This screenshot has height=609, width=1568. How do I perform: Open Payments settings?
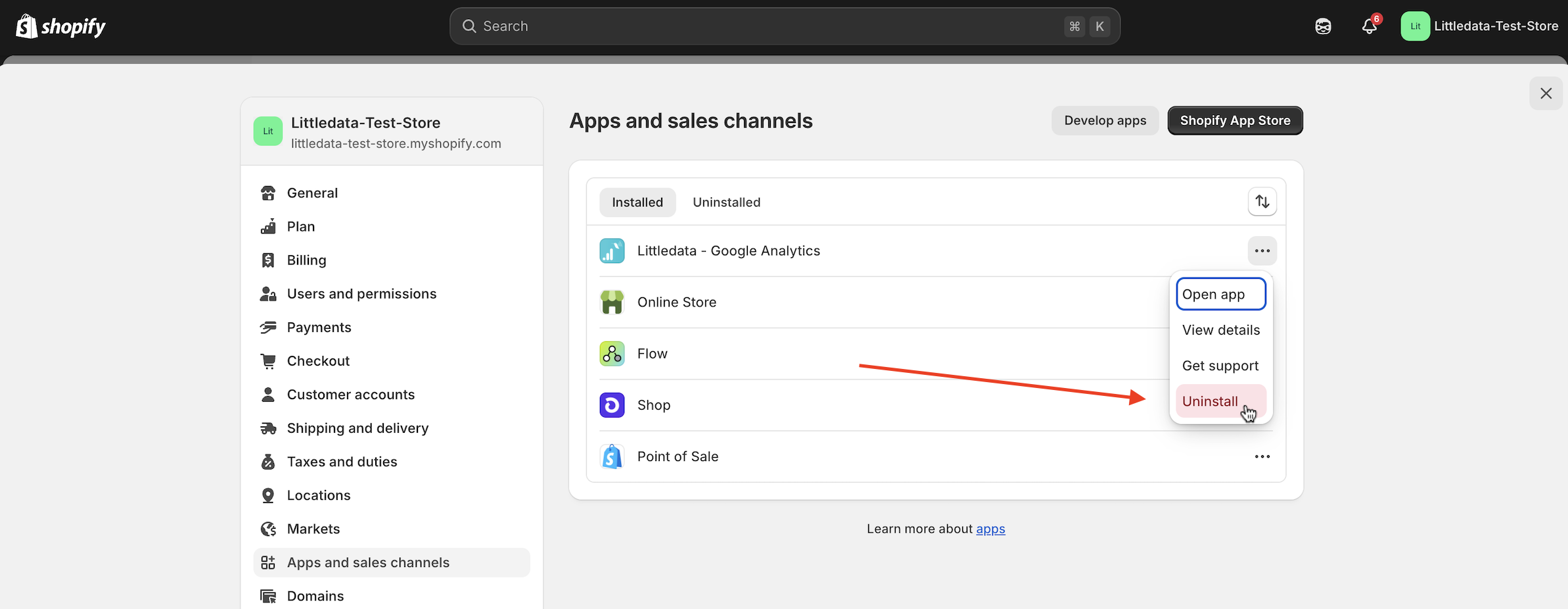pyautogui.click(x=391, y=327)
